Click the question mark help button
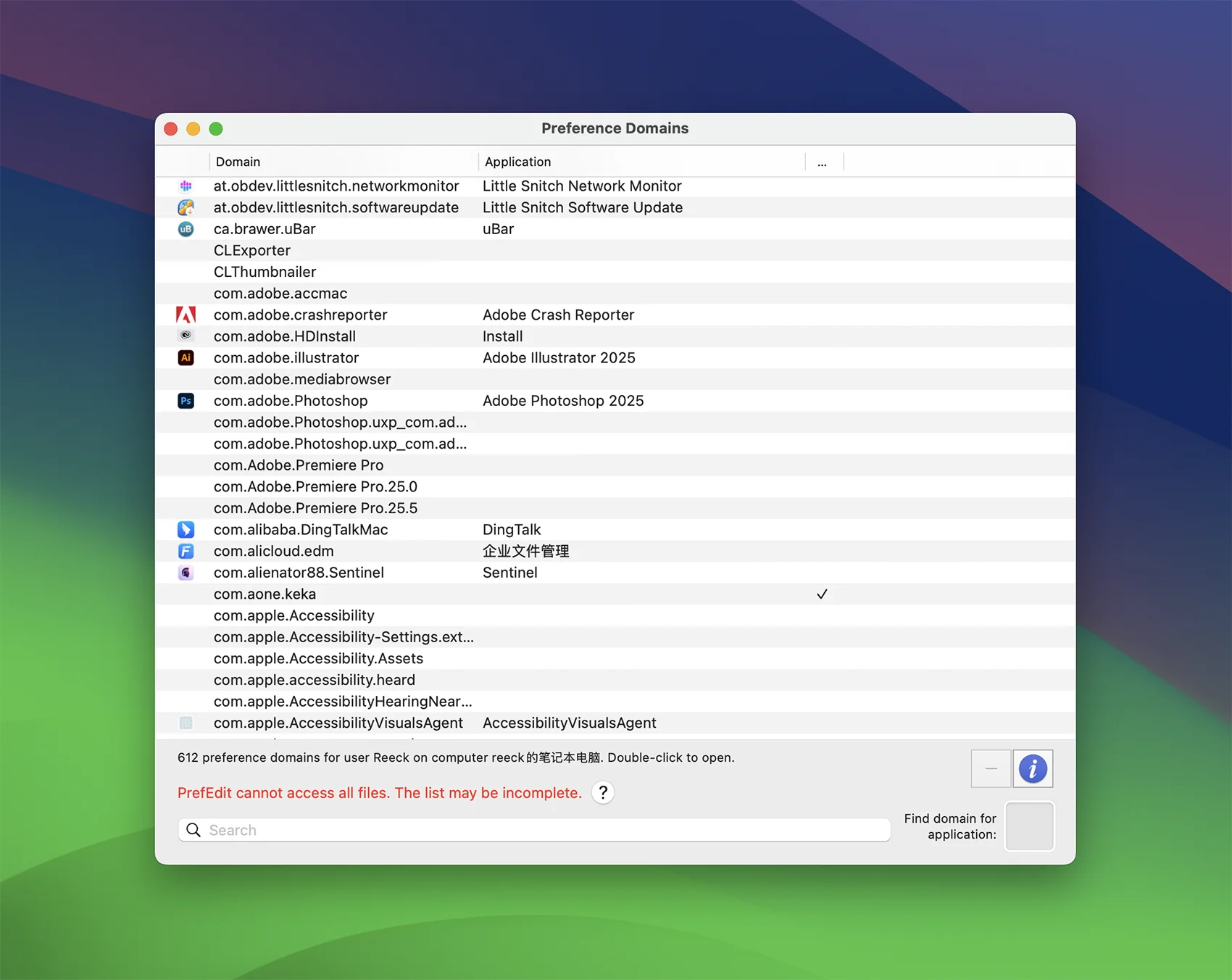 [x=603, y=792]
